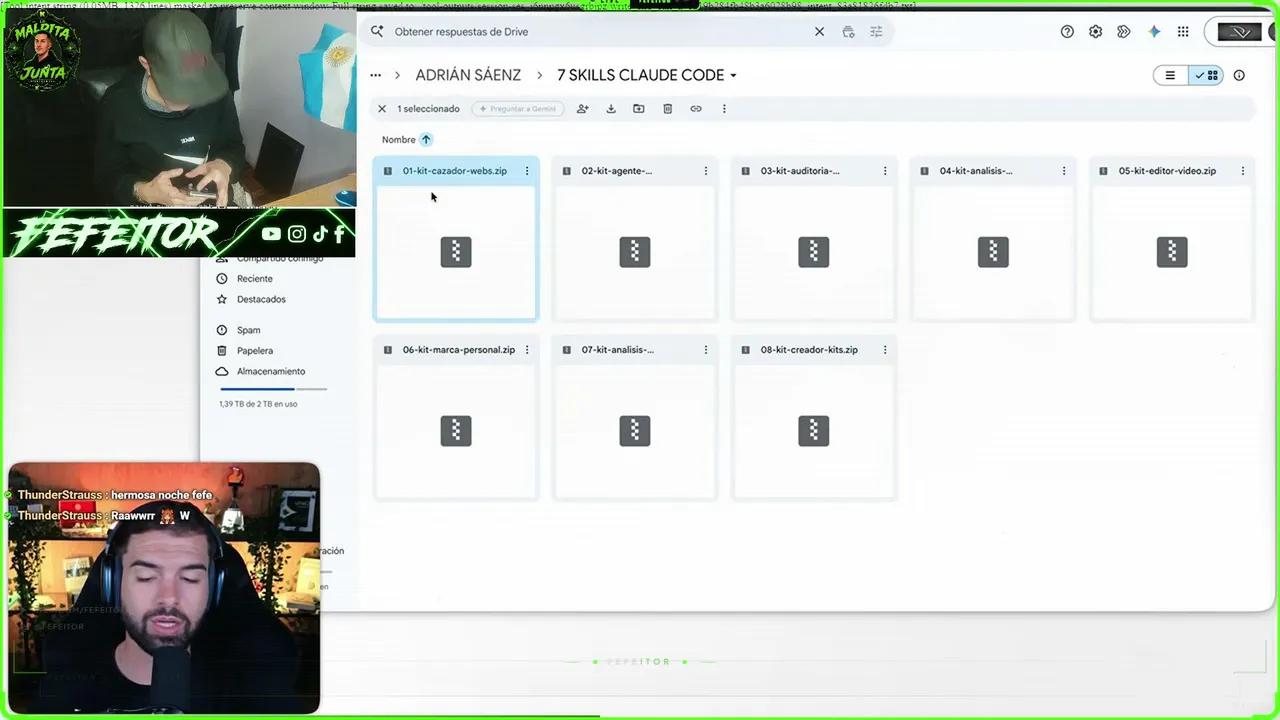This screenshot has height=720, width=1280.
Task: Click the 01-kit-cazador-webs.zip preview thumbnail
Action: (x=456, y=252)
